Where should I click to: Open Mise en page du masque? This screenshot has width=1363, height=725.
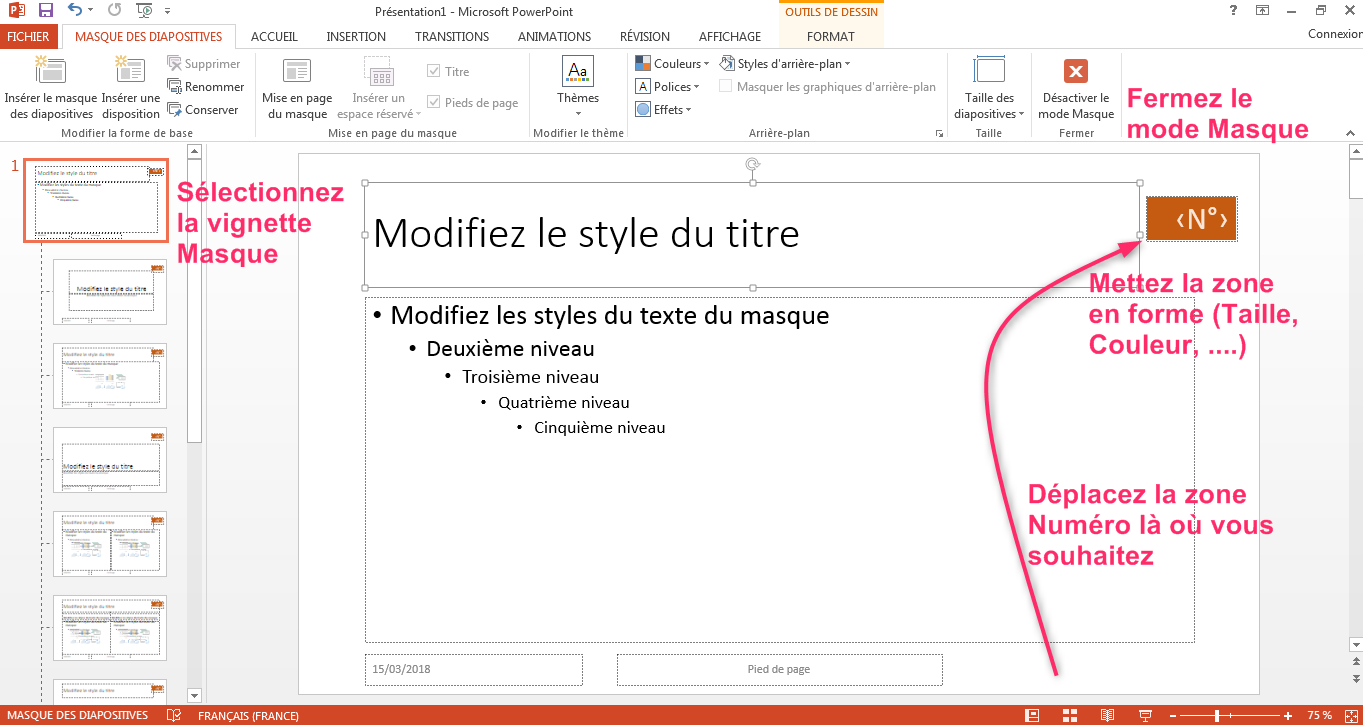coord(296,87)
